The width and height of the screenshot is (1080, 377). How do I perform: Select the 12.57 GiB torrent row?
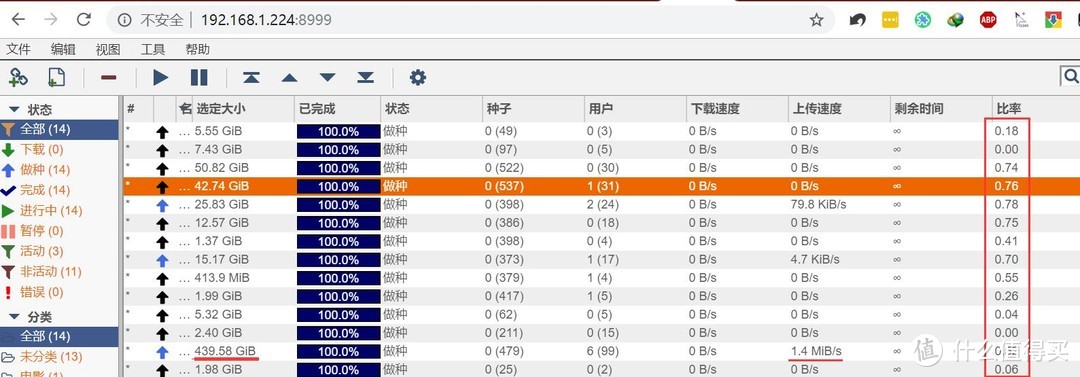601,223
